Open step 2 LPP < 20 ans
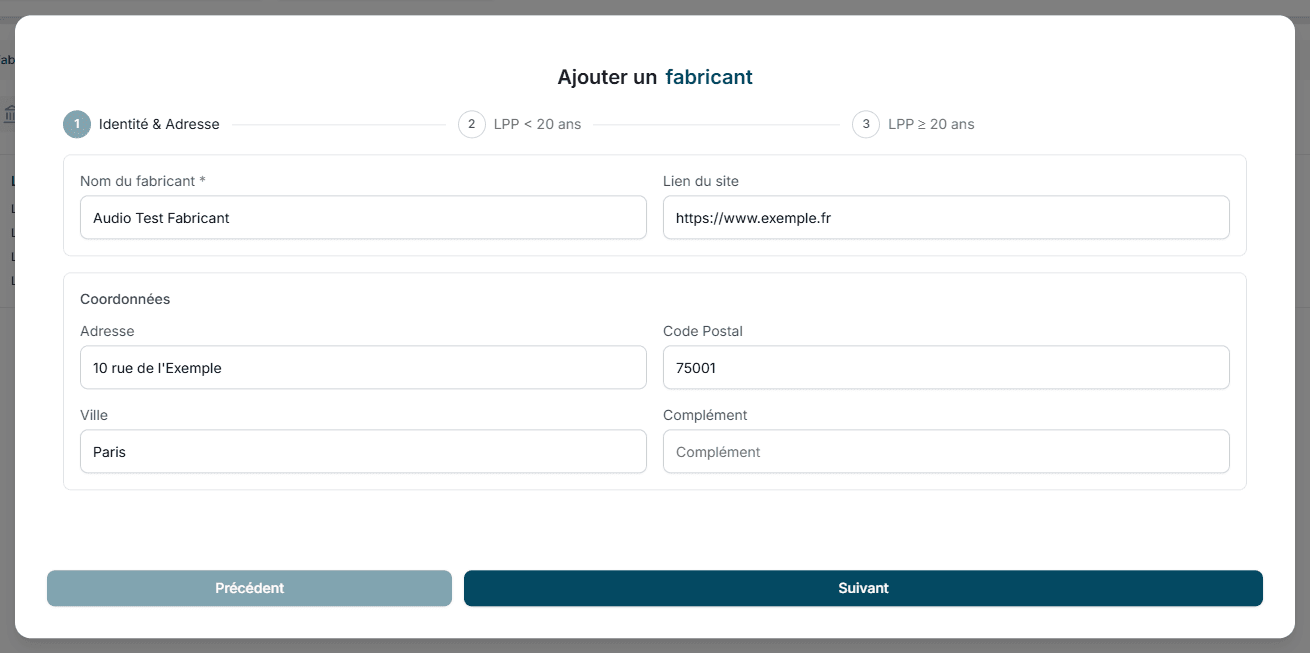Screen dimensions: 1310x653 pyautogui.click(x=520, y=124)
